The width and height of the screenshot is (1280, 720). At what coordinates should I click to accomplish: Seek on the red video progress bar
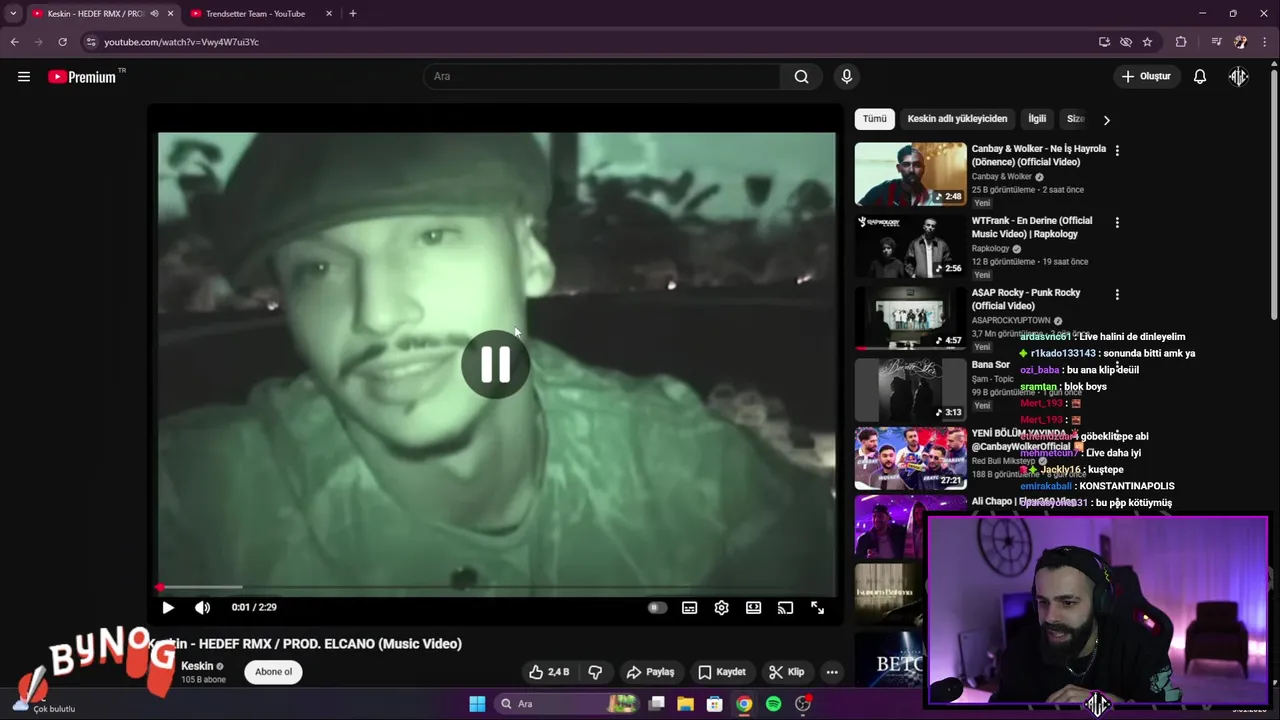(x=496, y=587)
